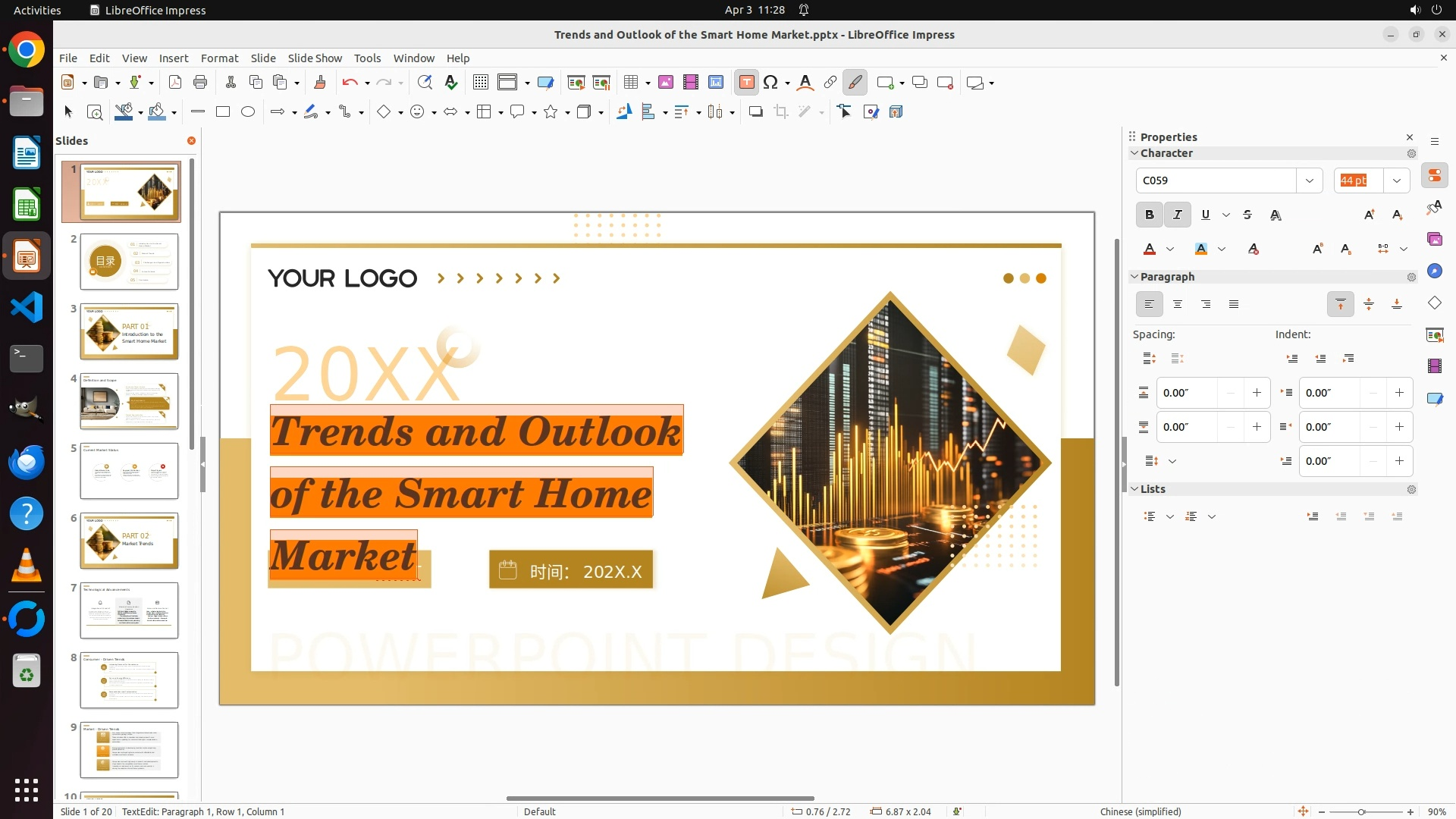Select the Ellipse shape tool
This screenshot has width=1456, height=819.
point(248,112)
